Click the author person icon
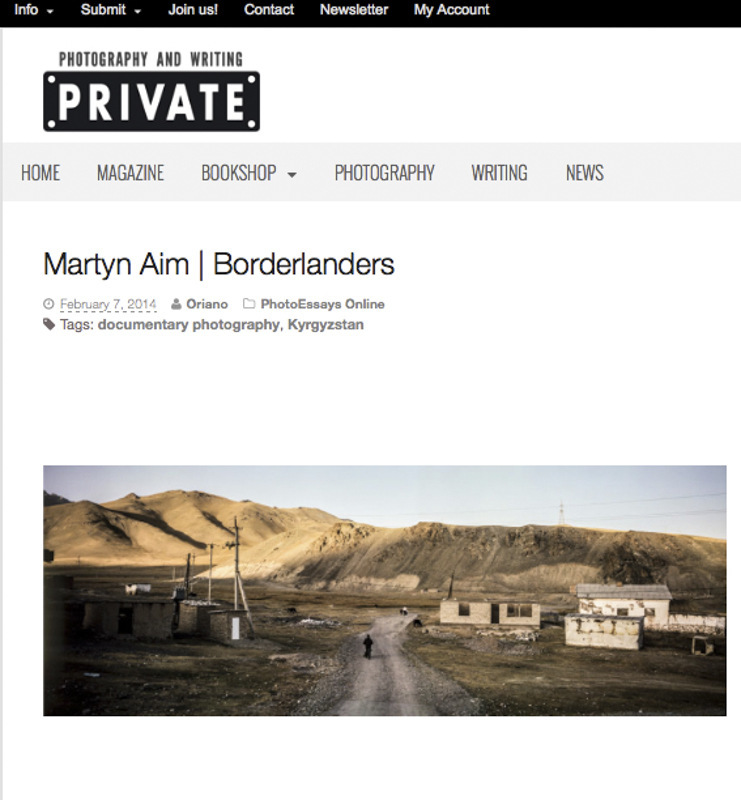 pos(176,304)
